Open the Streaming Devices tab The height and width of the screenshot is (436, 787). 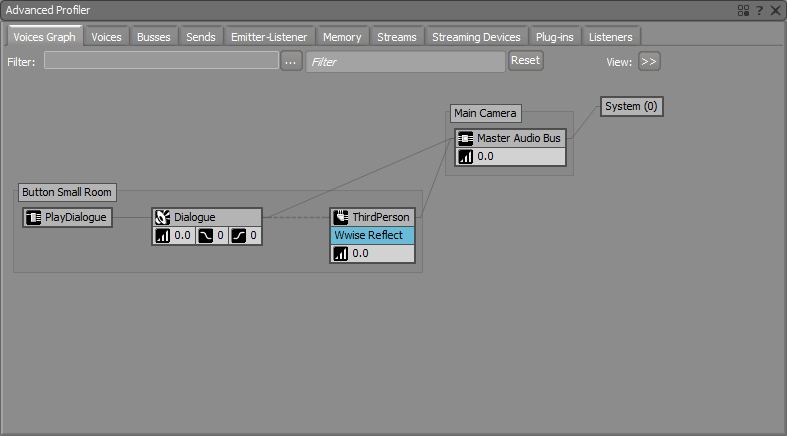[x=476, y=37]
